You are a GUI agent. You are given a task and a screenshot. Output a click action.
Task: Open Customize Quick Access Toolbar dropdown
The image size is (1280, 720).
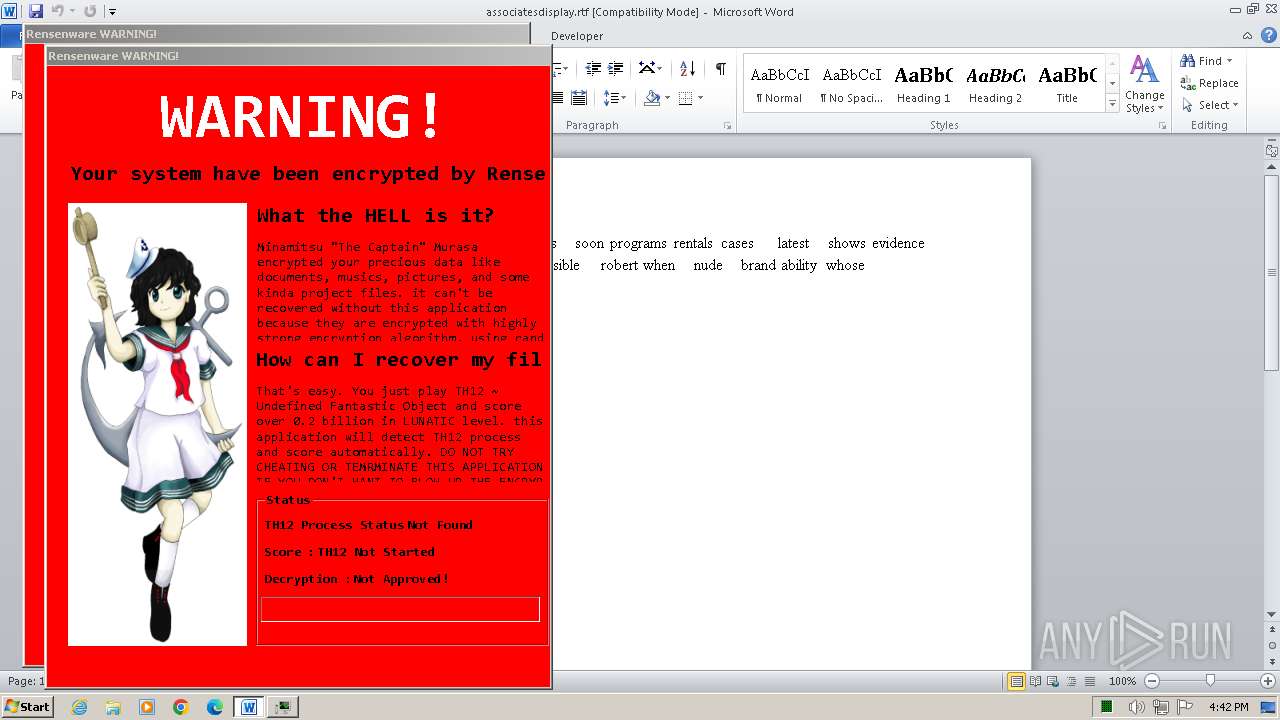(x=112, y=12)
